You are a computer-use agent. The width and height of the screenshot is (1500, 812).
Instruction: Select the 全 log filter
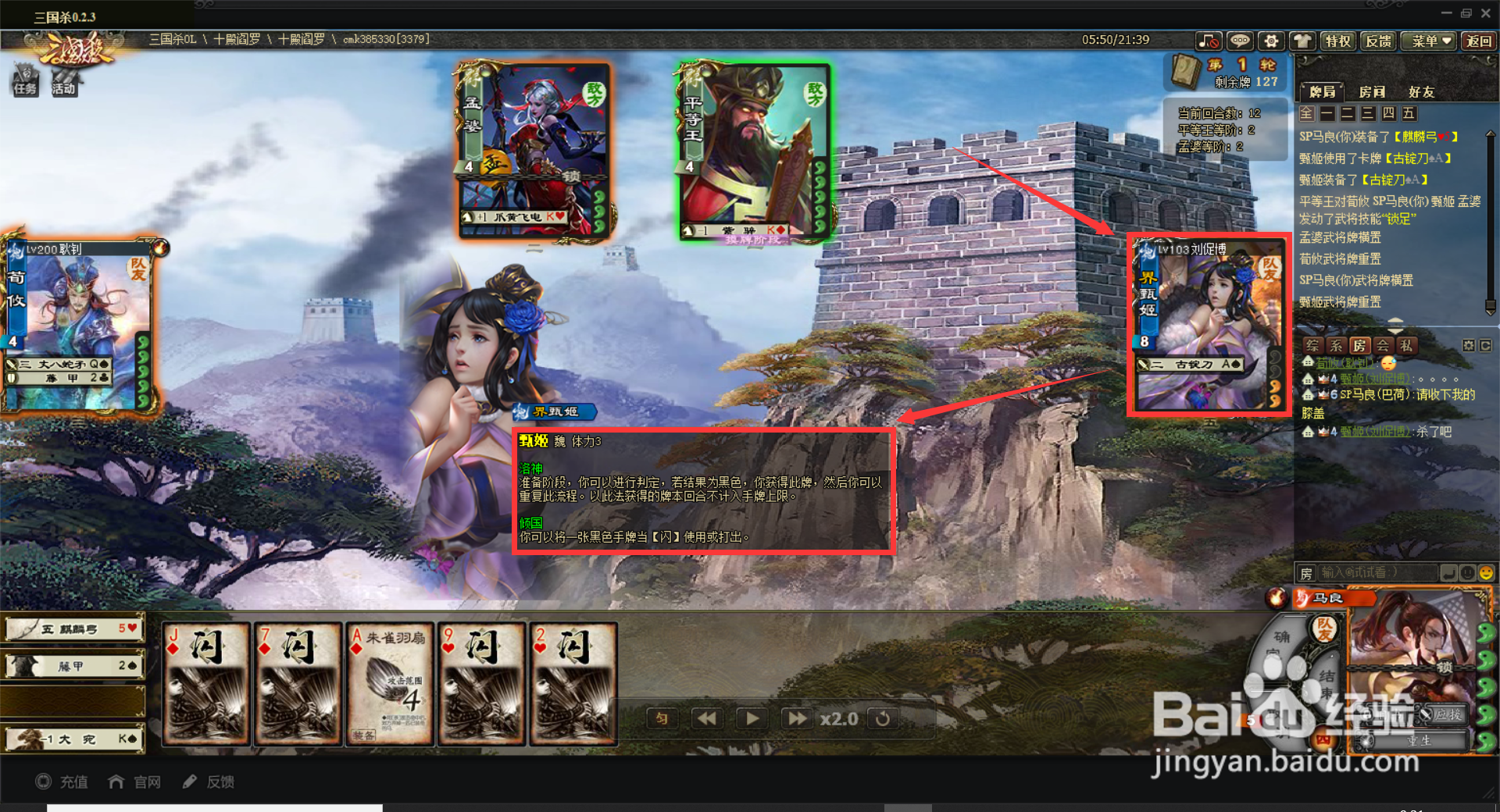click(1306, 114)
